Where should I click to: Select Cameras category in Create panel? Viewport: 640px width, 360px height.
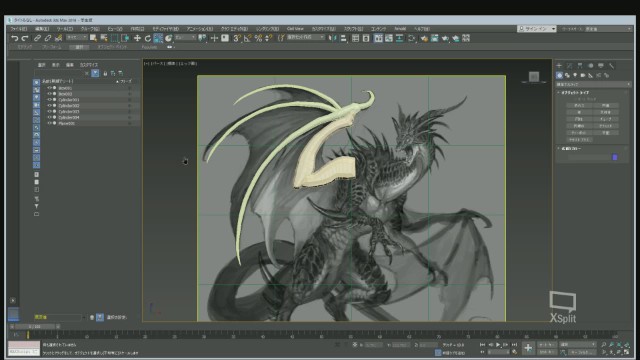(583, 76)
